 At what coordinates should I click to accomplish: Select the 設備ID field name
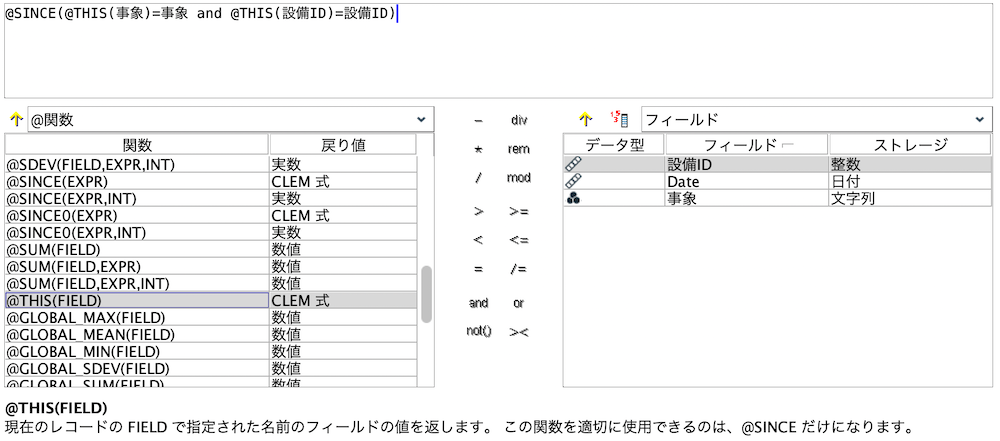click(747, 165)
